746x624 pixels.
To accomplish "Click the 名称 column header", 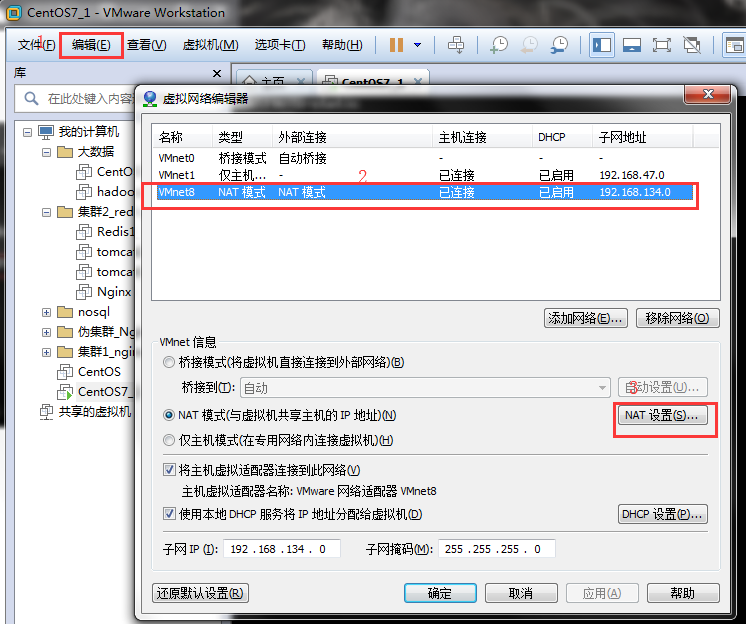I will tap(182, 137).
